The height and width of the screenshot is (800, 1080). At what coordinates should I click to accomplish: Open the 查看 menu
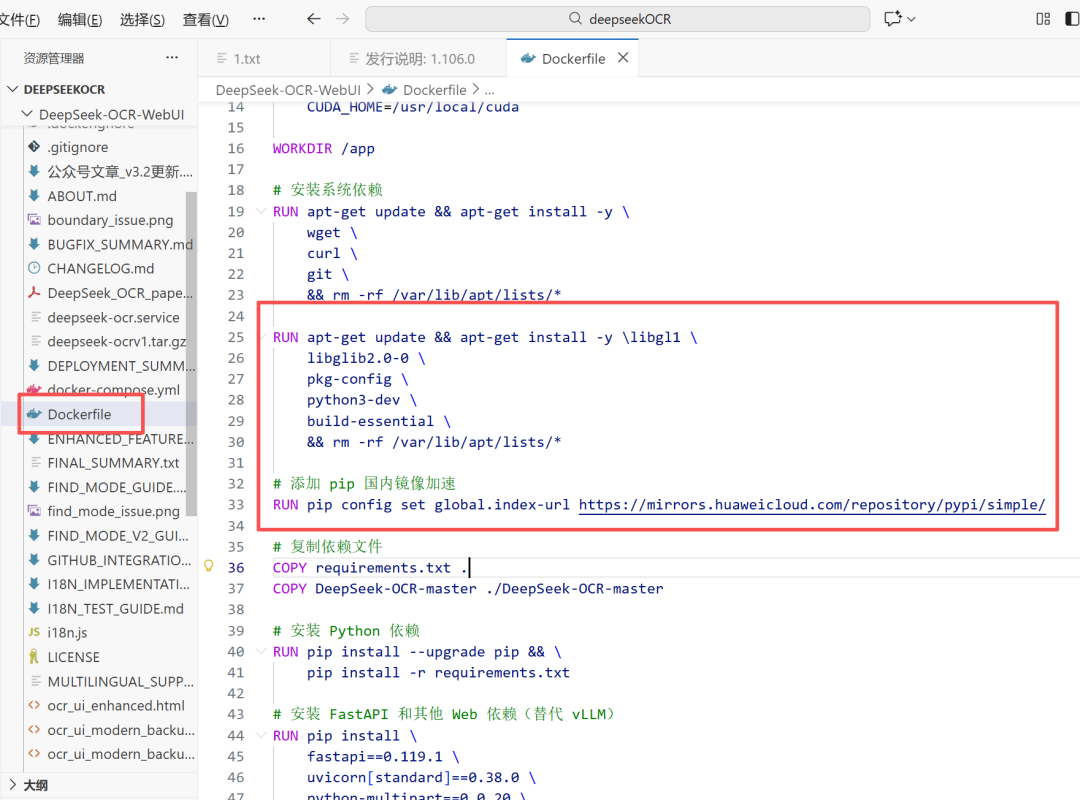click(x=205, y=19)
